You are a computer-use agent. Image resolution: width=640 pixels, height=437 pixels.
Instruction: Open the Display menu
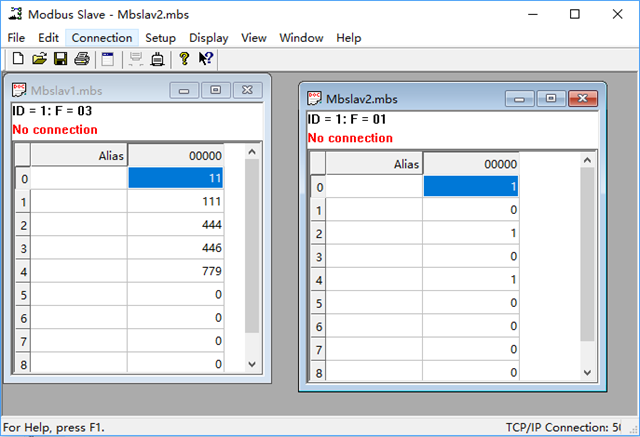pos(208,38)
